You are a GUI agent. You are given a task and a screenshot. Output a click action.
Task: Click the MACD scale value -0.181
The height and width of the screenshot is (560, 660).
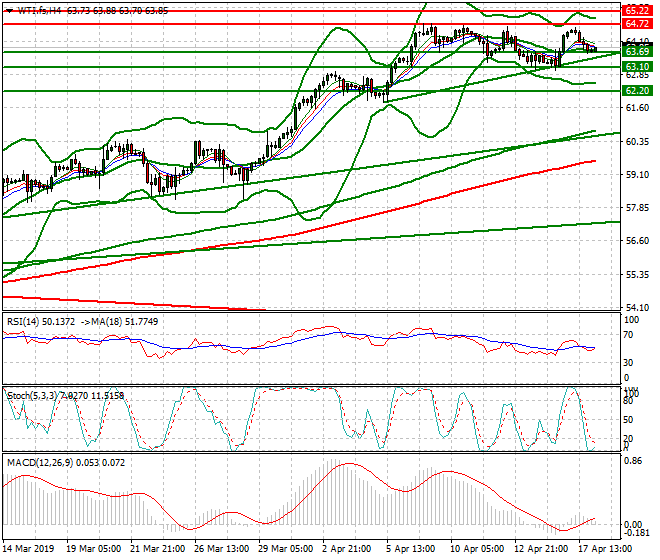coord(635,533)
